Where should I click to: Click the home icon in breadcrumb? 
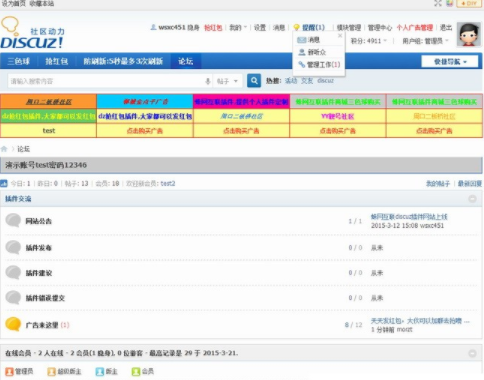click(x=4, y=149)
